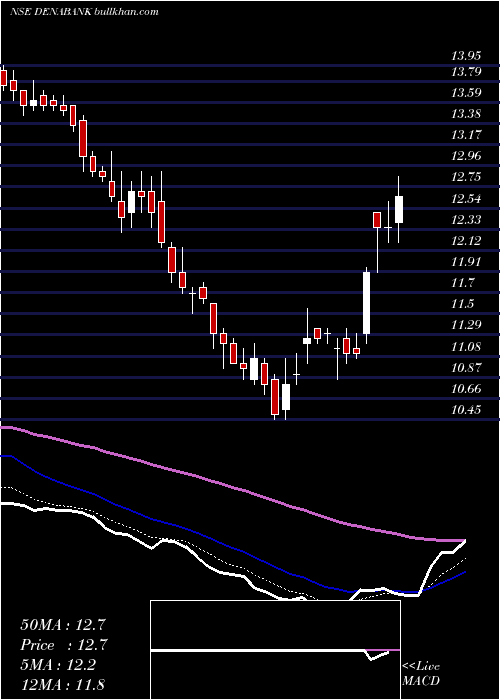This screenshot has height=700, width=500.
Task: Click the Price : 12.7 legend text
Action: 64,645
